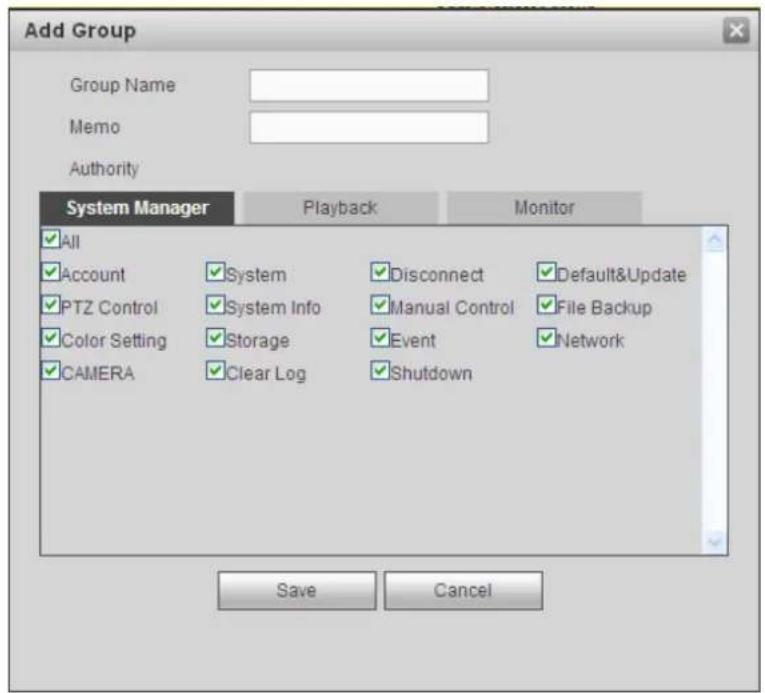This screenshot has height=693, width=765.
Task: Toggle the Storage checkbox
Action: click(x=215, y=337)
